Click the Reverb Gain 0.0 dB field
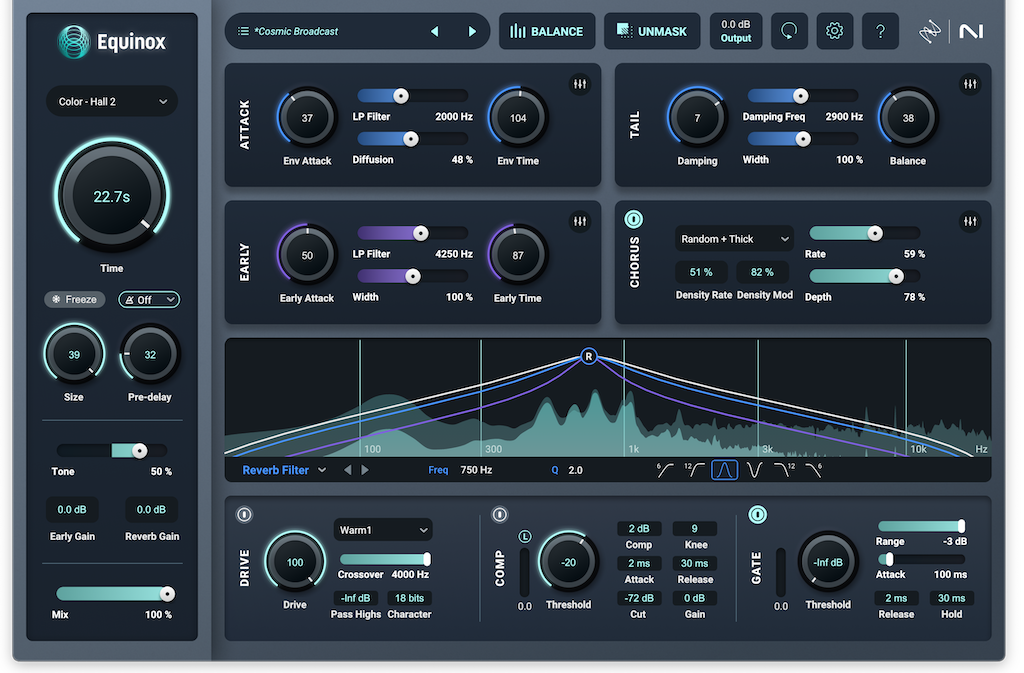 151,510
